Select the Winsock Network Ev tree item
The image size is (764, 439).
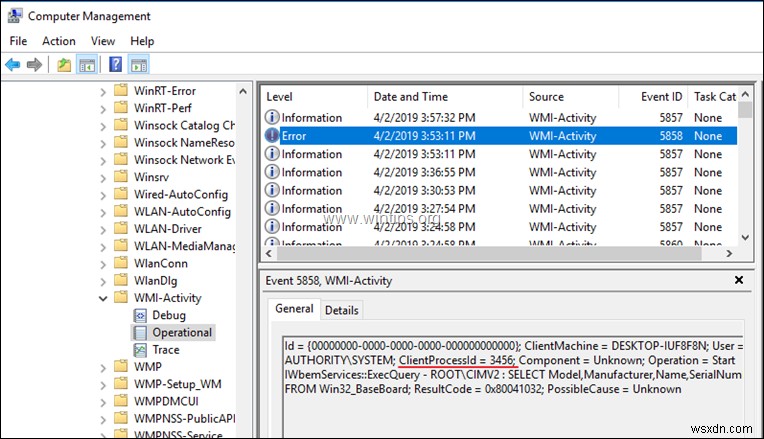(184, 160)
